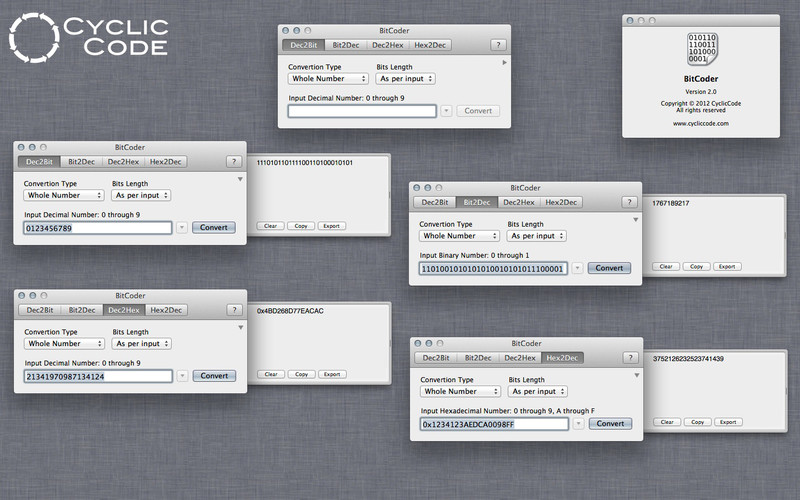
Task: Copy the binary output 111010110111100110100010101
Action: (301, 226)
